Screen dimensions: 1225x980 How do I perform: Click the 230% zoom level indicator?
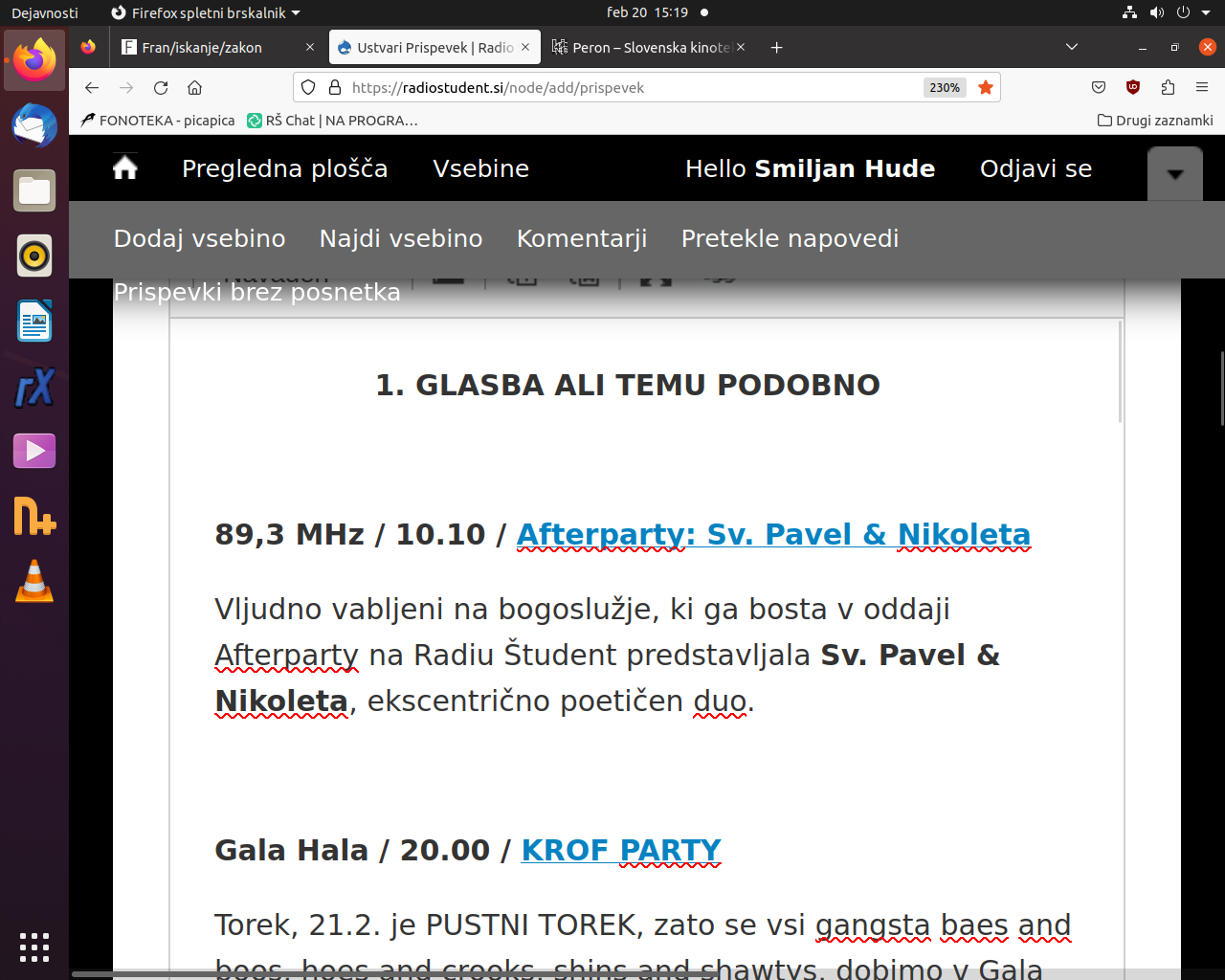pyautogui.click(x=945, y=88)
